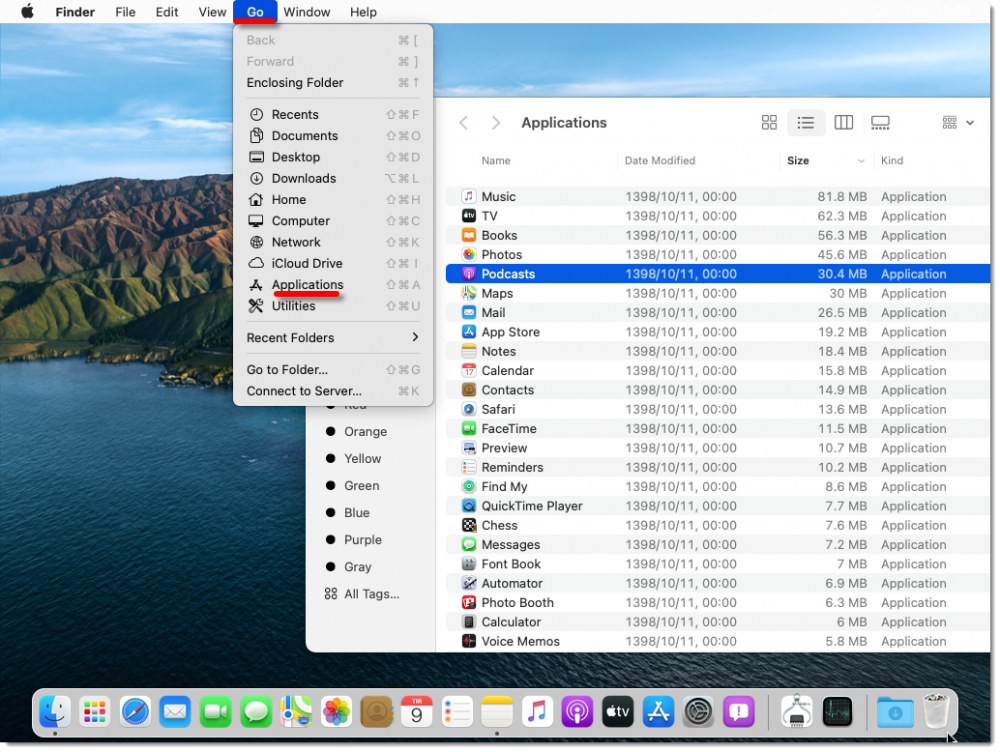Open System Preferences from the Dock
The image size is (1000, 752).
(x=698, y=712)
